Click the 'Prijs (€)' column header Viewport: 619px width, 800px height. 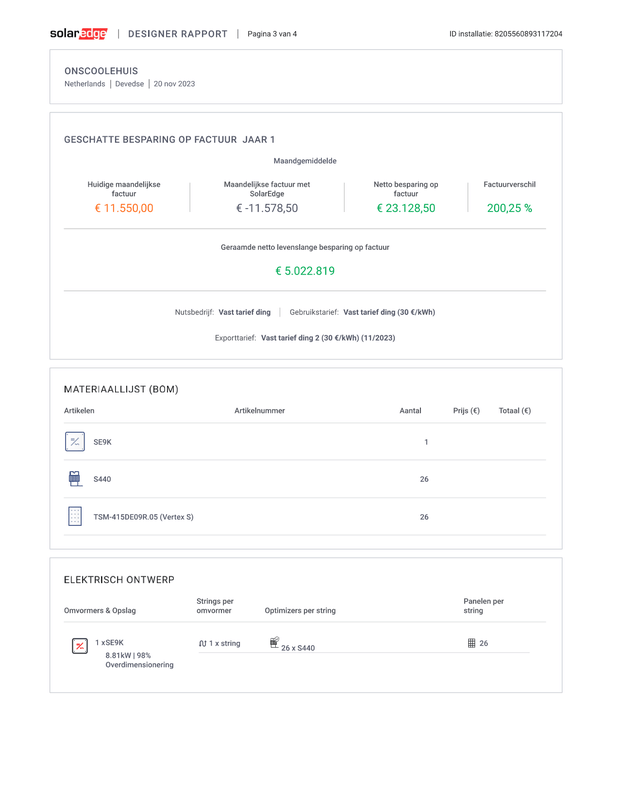(466, 411)
